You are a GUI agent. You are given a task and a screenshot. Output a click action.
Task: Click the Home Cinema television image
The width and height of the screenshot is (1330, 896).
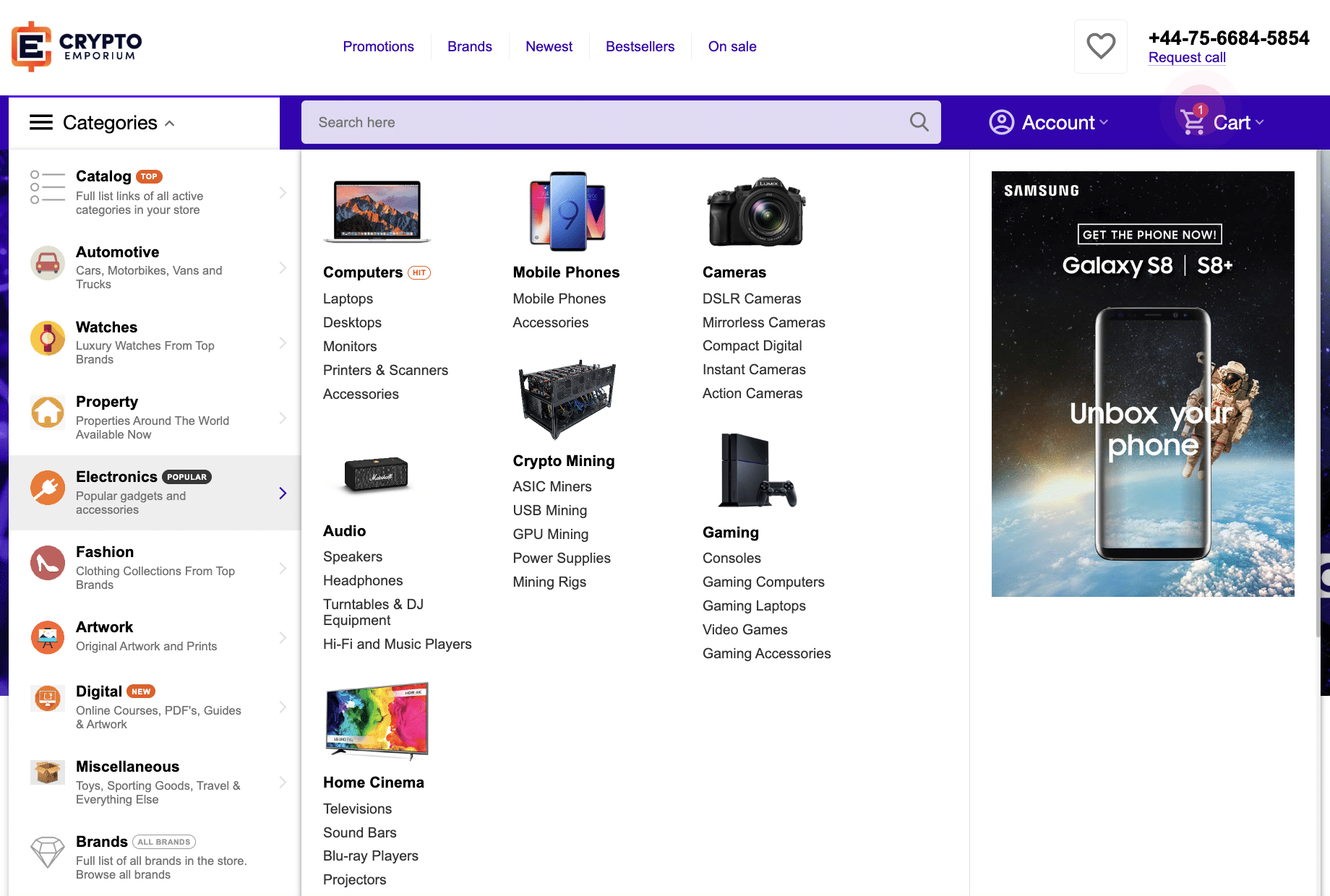coord(377,721)
